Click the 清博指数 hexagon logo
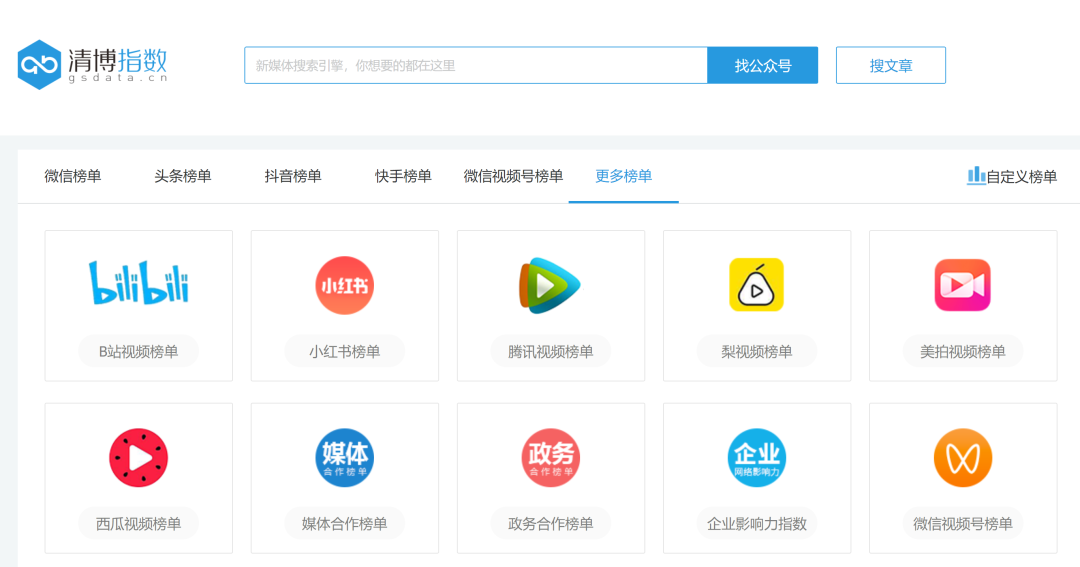This screenshot has width=1080, height=567. click(x=39, y=65)
